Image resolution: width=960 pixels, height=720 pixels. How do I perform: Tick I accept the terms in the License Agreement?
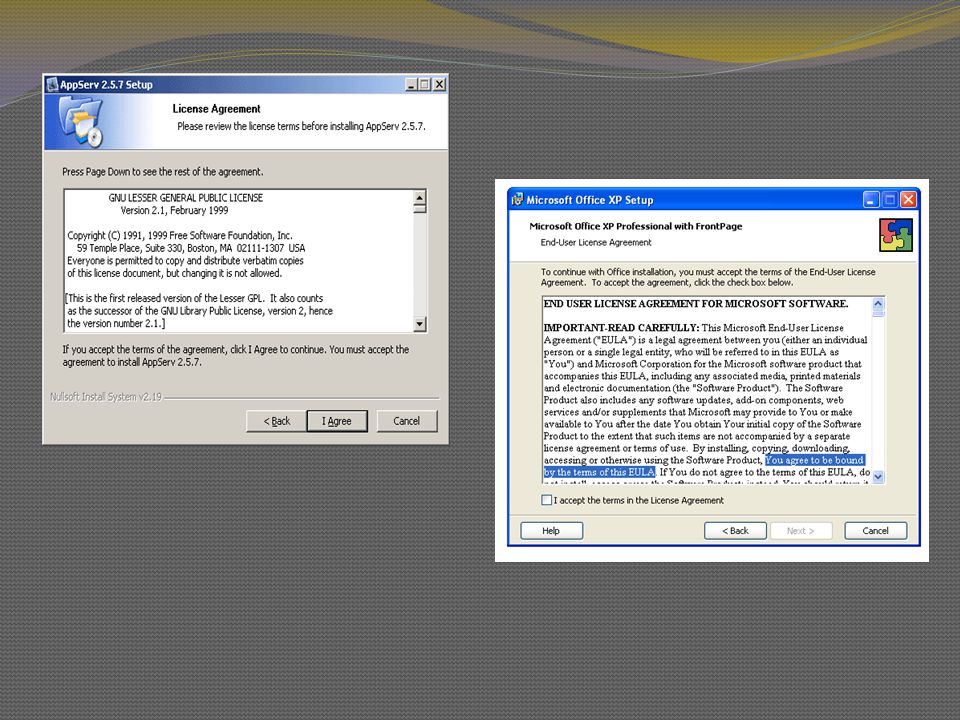(546, 500)
